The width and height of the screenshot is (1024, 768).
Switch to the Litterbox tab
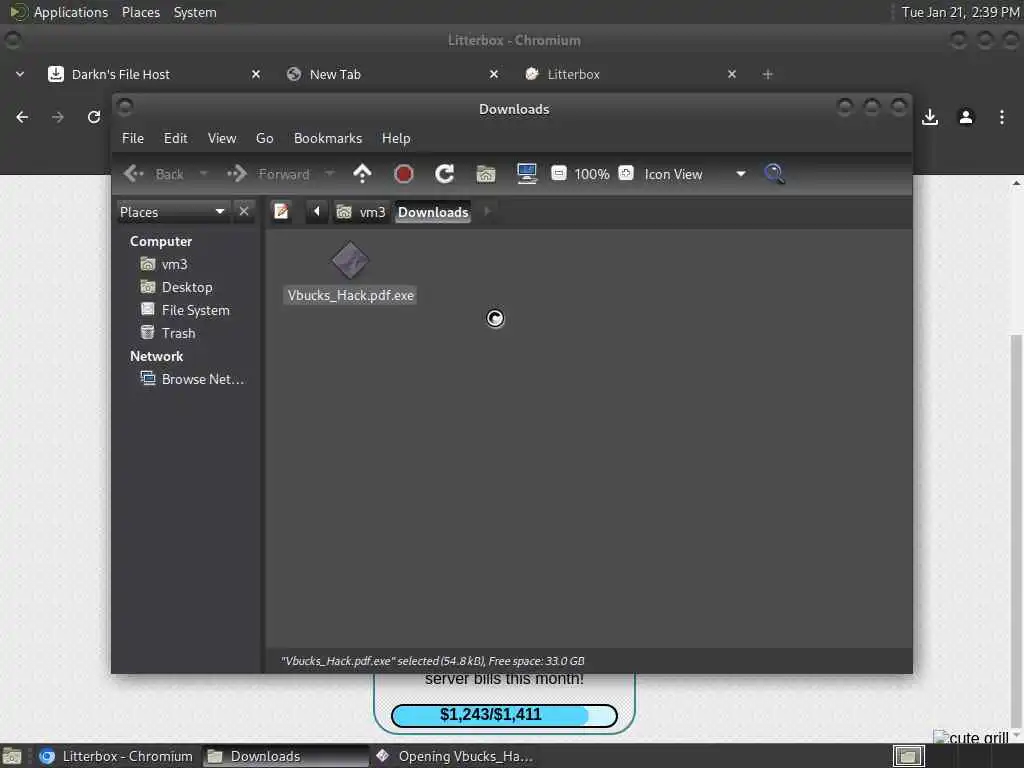(573, 74)
